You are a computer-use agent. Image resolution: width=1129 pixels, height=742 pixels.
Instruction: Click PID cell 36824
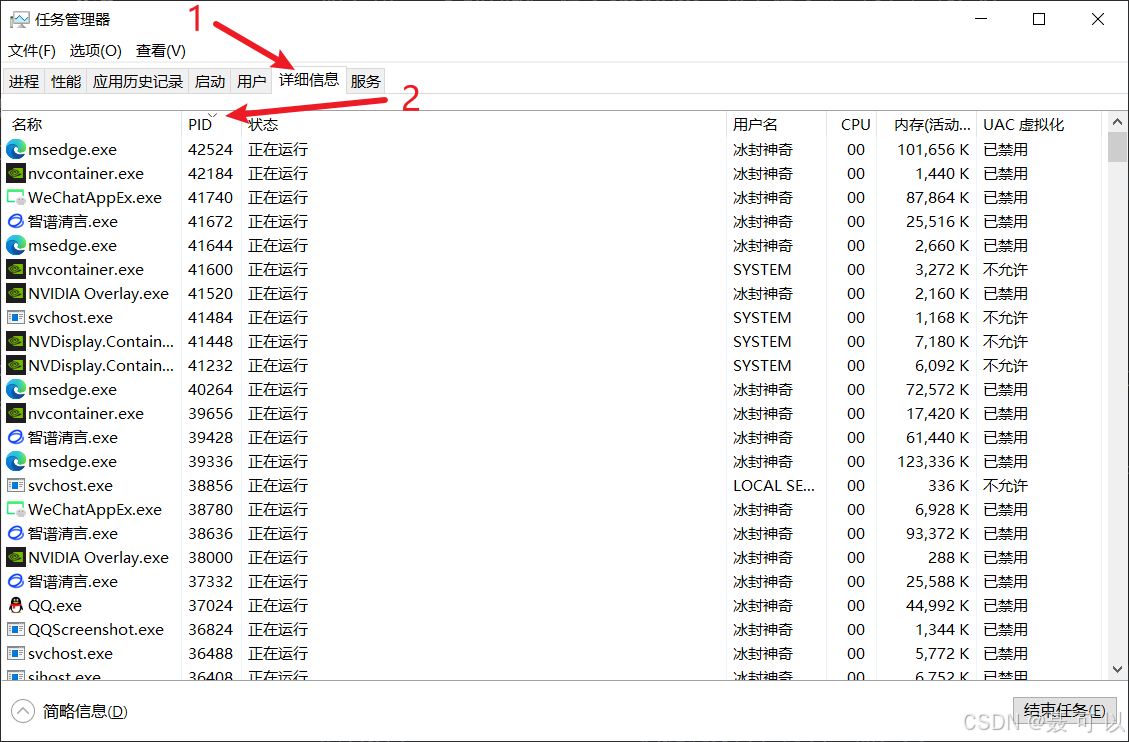(210, 629)
